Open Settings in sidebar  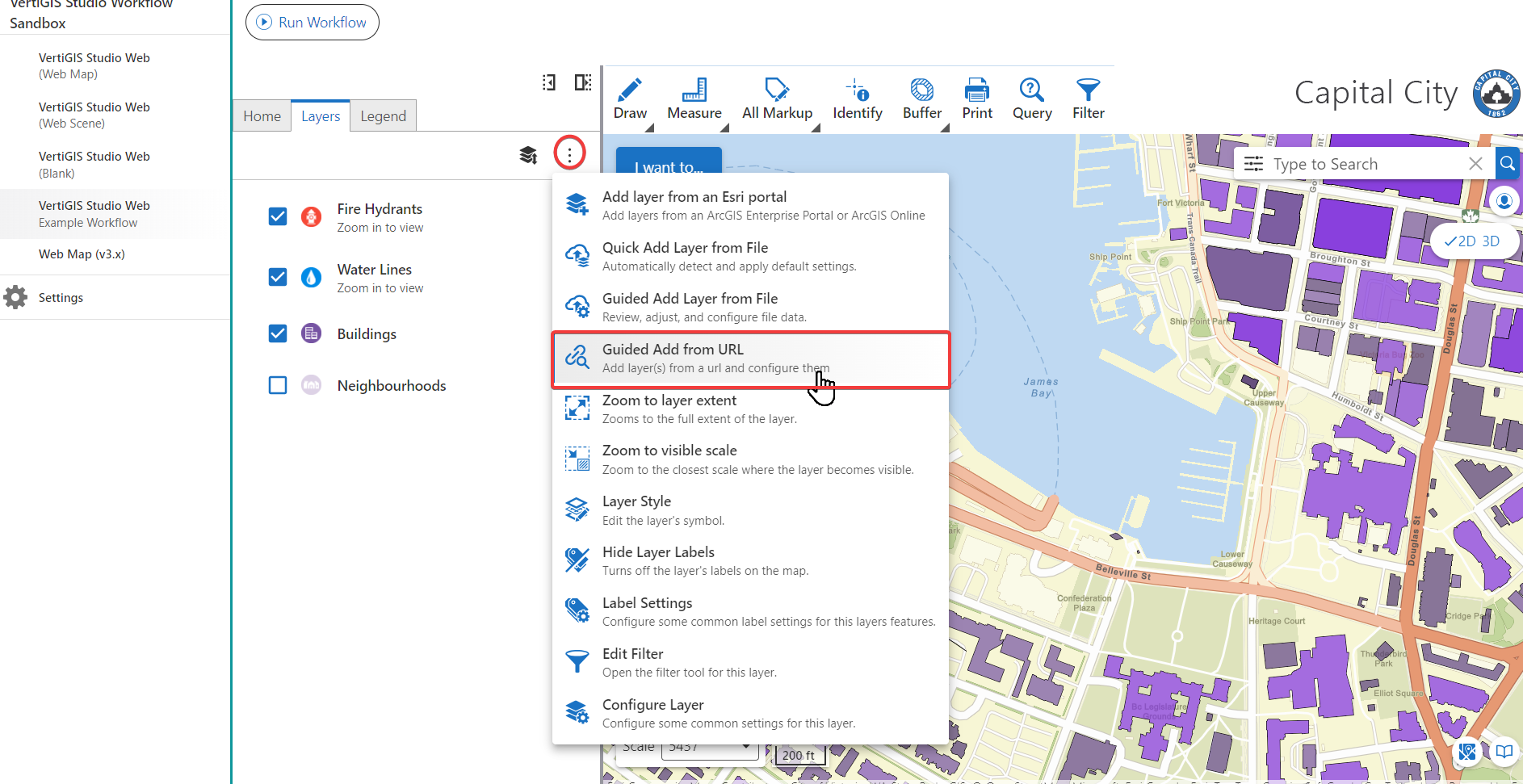tap(115, 297)
